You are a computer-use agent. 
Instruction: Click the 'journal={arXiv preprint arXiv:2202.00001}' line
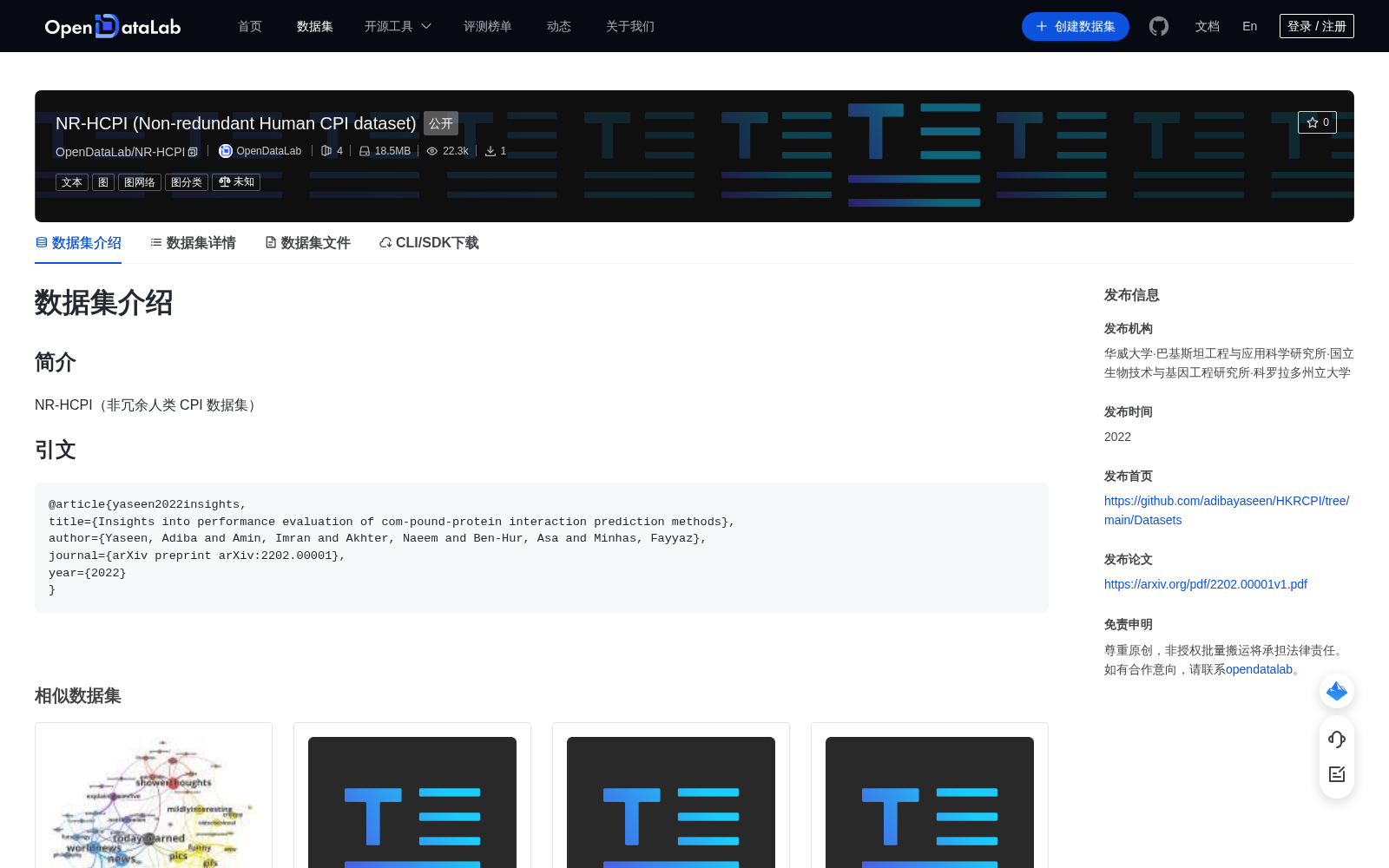coord(197,556)
